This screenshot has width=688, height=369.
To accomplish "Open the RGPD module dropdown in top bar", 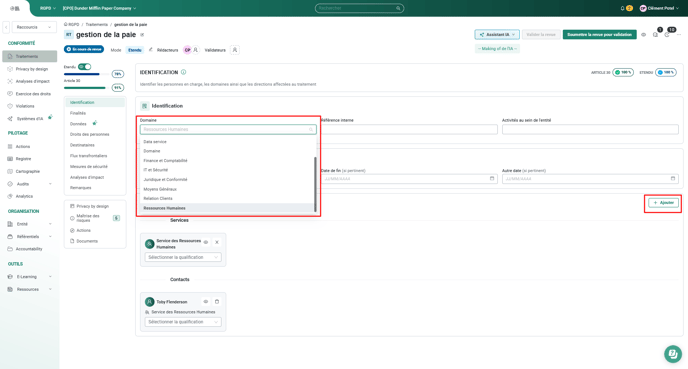I will (x=47, y=8).
